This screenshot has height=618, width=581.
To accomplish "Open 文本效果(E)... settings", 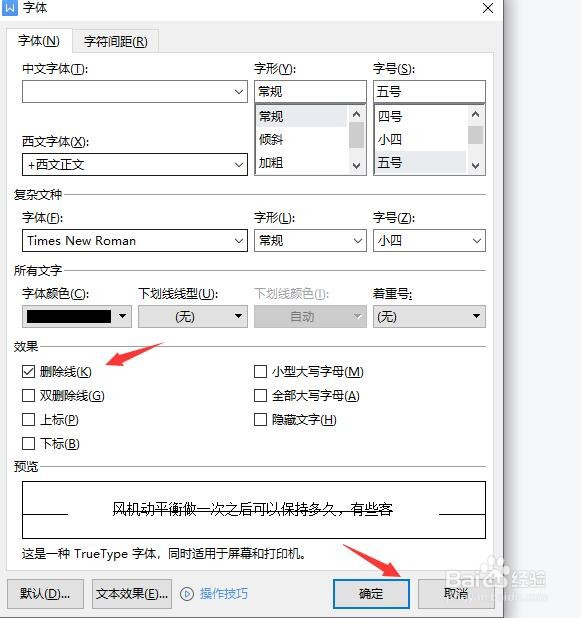I will (x=132, y=594).
